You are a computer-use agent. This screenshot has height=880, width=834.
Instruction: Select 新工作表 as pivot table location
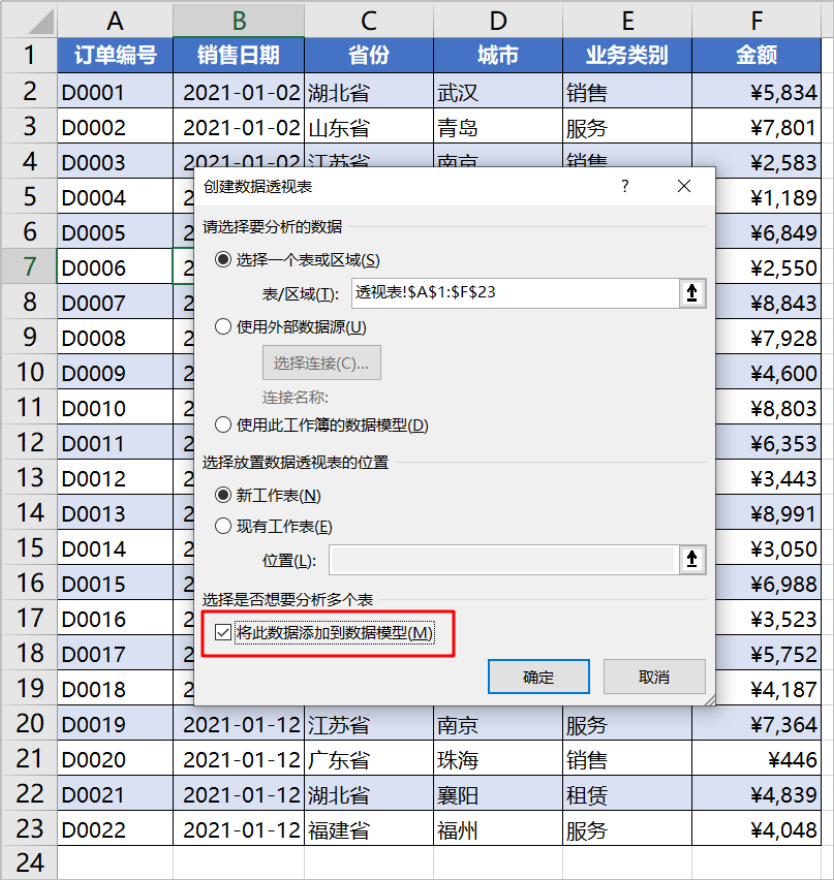[224, 495]
